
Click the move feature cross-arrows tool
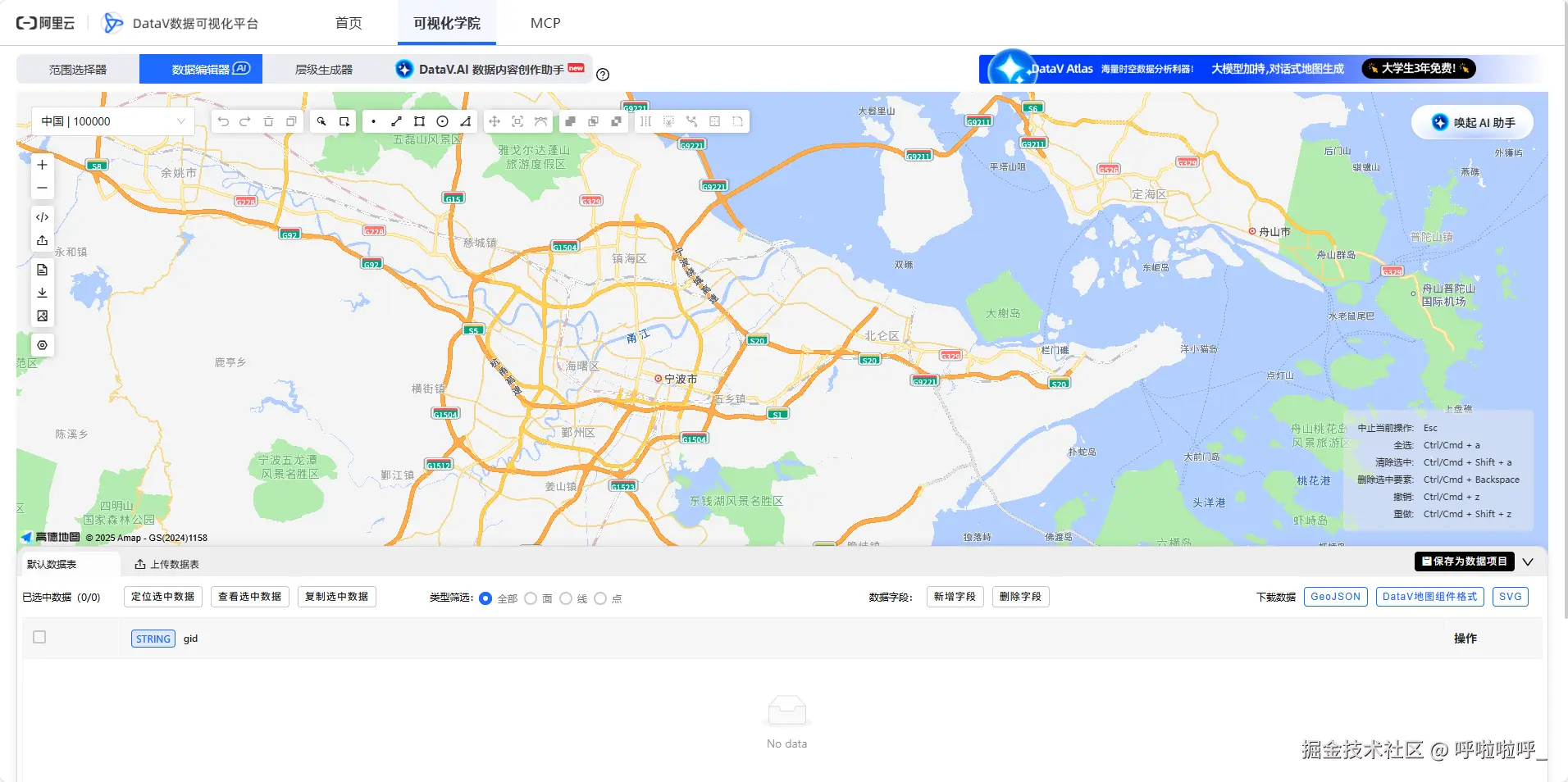pos(495,121)
